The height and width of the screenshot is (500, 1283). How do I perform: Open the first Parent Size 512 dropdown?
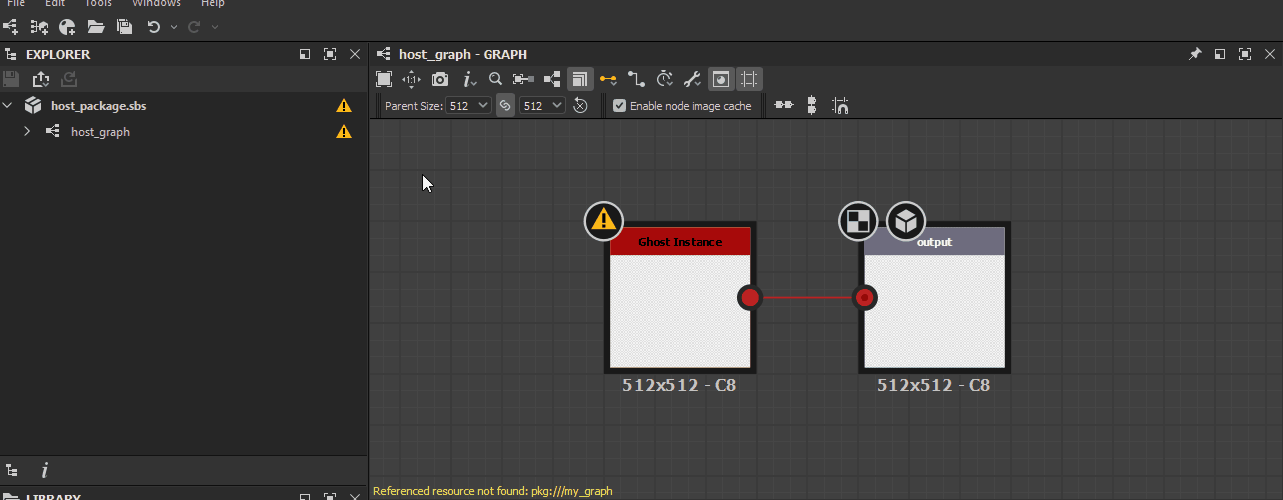coord(469,105)
